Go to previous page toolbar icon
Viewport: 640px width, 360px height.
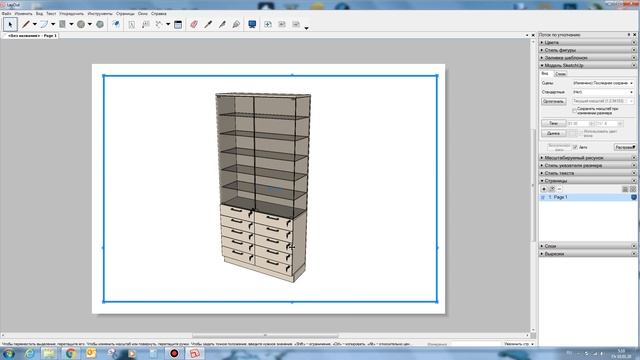(x=282, y=24)
